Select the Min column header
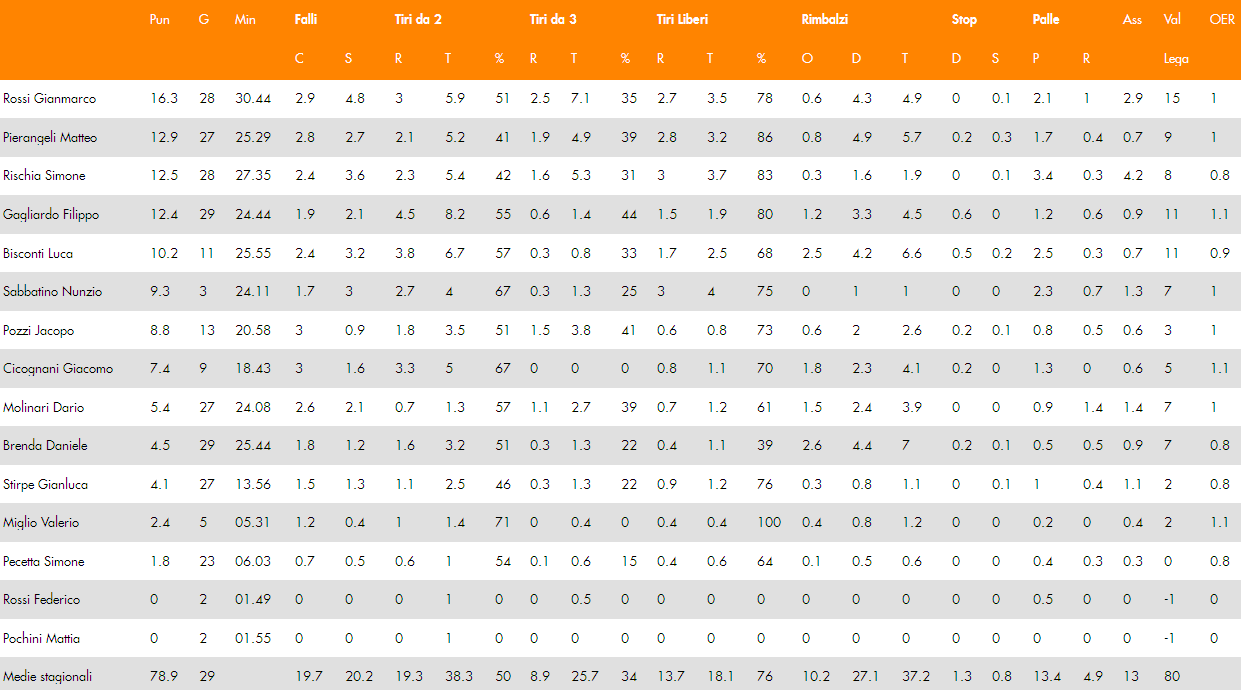The height and width of the screenshot is (690, 1241). (244, 20)
